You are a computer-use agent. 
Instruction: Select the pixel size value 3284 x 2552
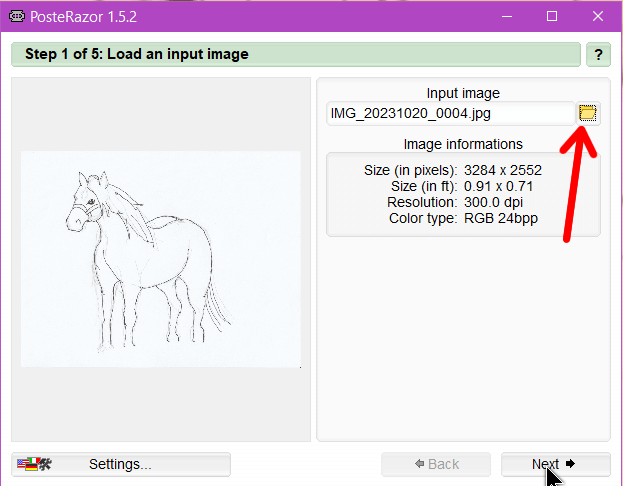point(503,170)
